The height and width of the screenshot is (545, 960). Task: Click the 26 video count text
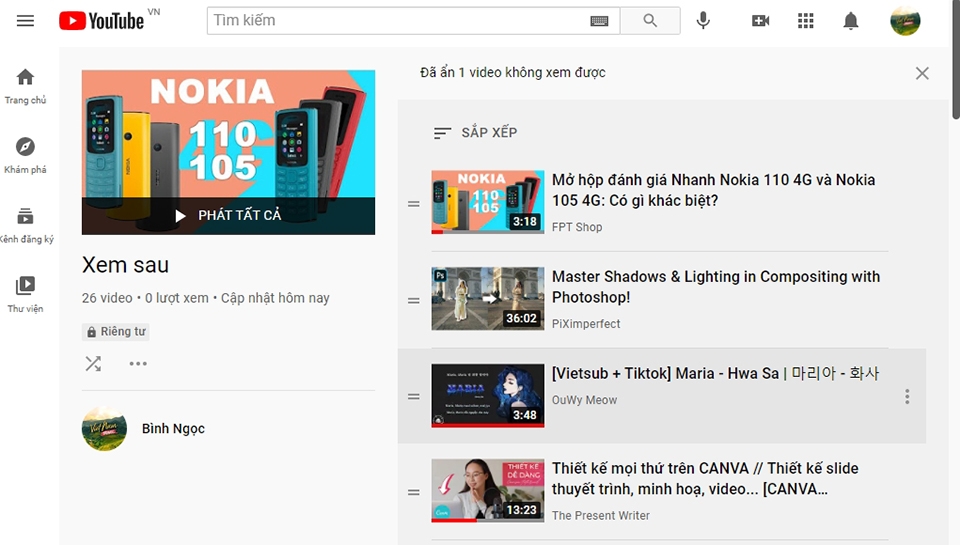[107, 298]
